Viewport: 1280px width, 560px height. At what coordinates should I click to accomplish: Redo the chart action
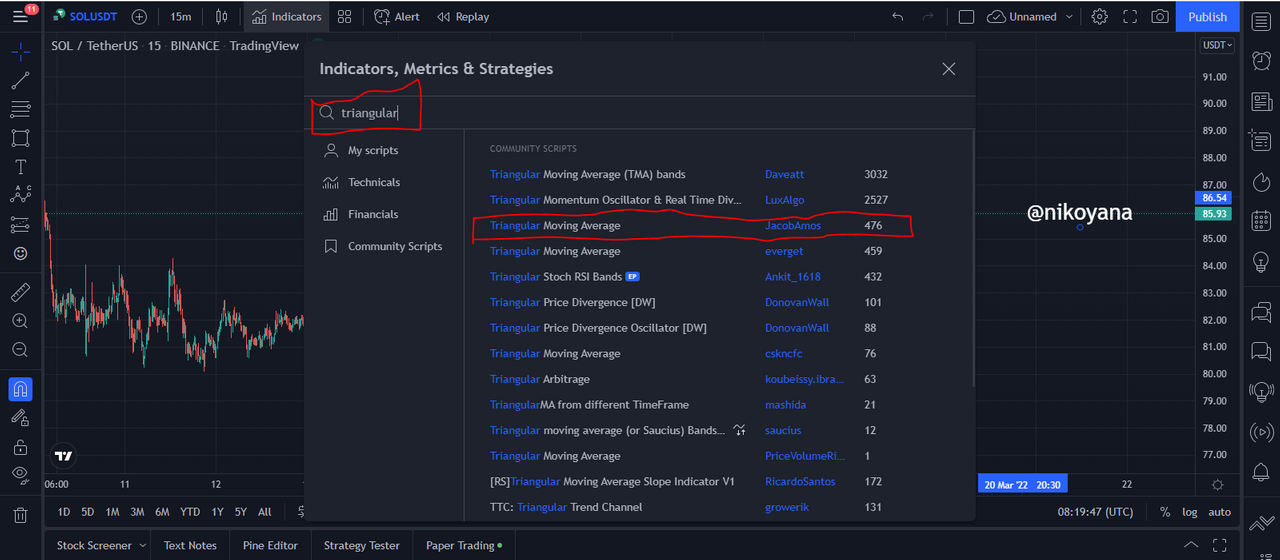[x=928, y=17]
